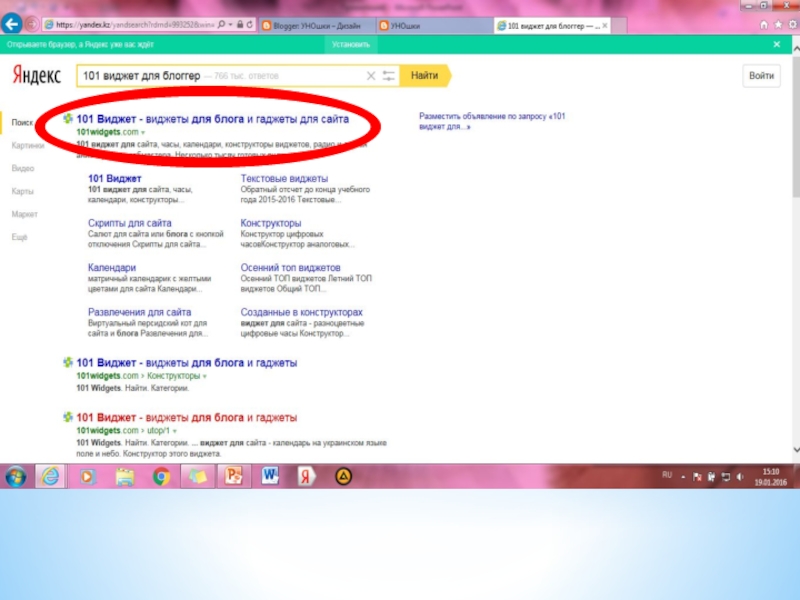Expand arrow beside 101widgets.com utop/1 URL
This screenshot has height=600, width=800.
click(x=175, y=431)
